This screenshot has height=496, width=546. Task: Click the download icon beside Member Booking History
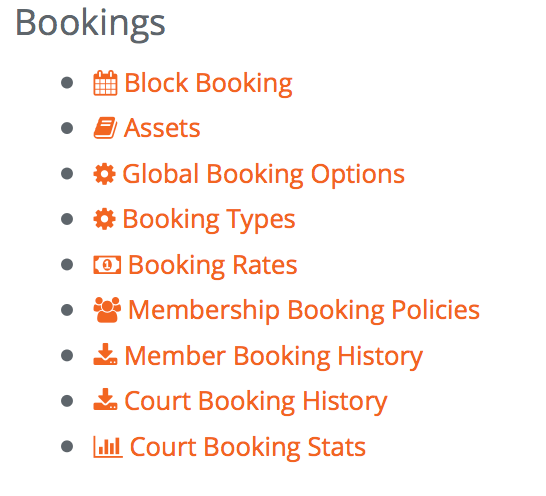pos(105,354)
